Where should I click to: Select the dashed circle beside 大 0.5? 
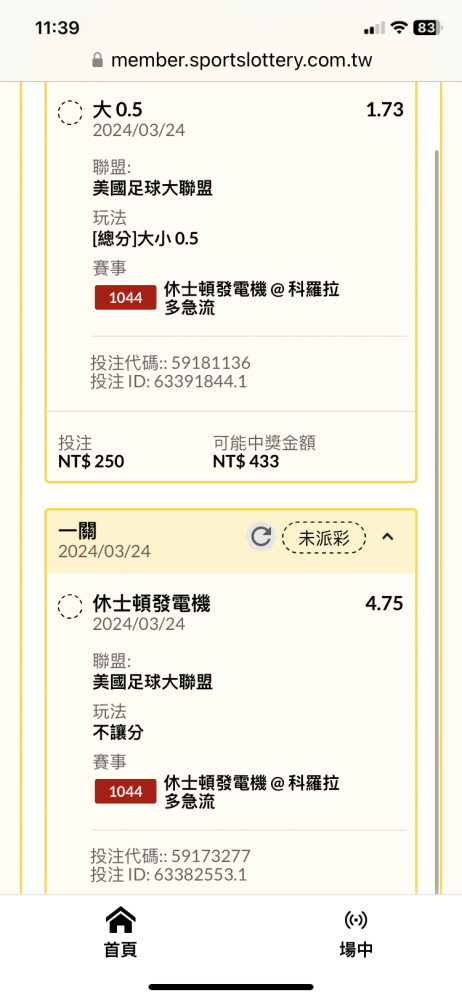pos(70,113)
